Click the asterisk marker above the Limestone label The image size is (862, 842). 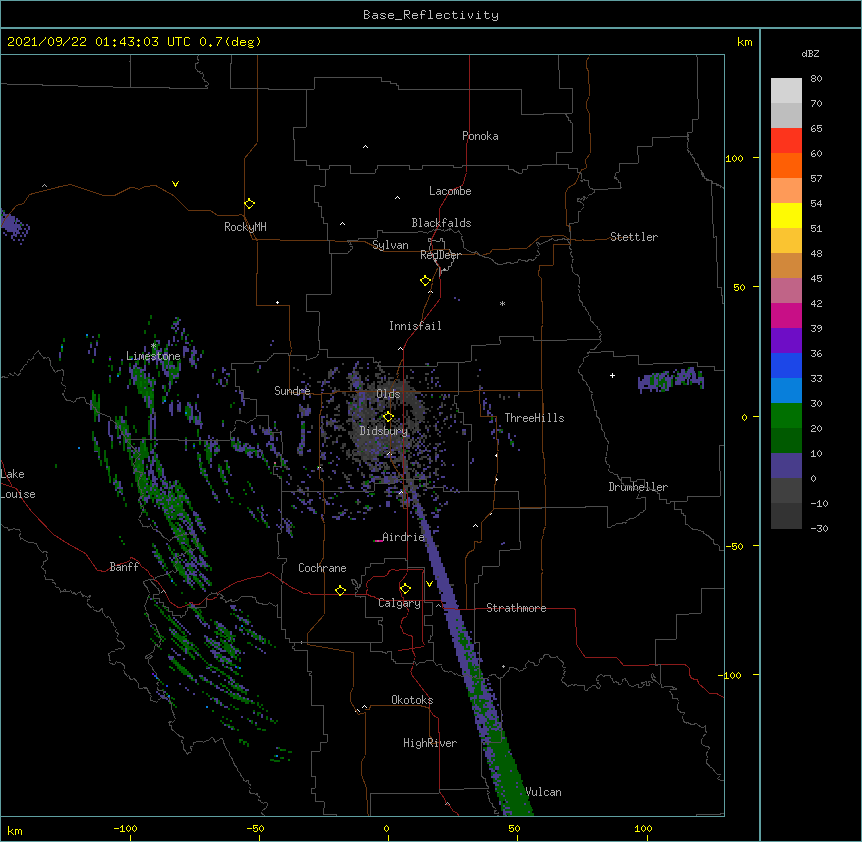click(x=154, y=346)
